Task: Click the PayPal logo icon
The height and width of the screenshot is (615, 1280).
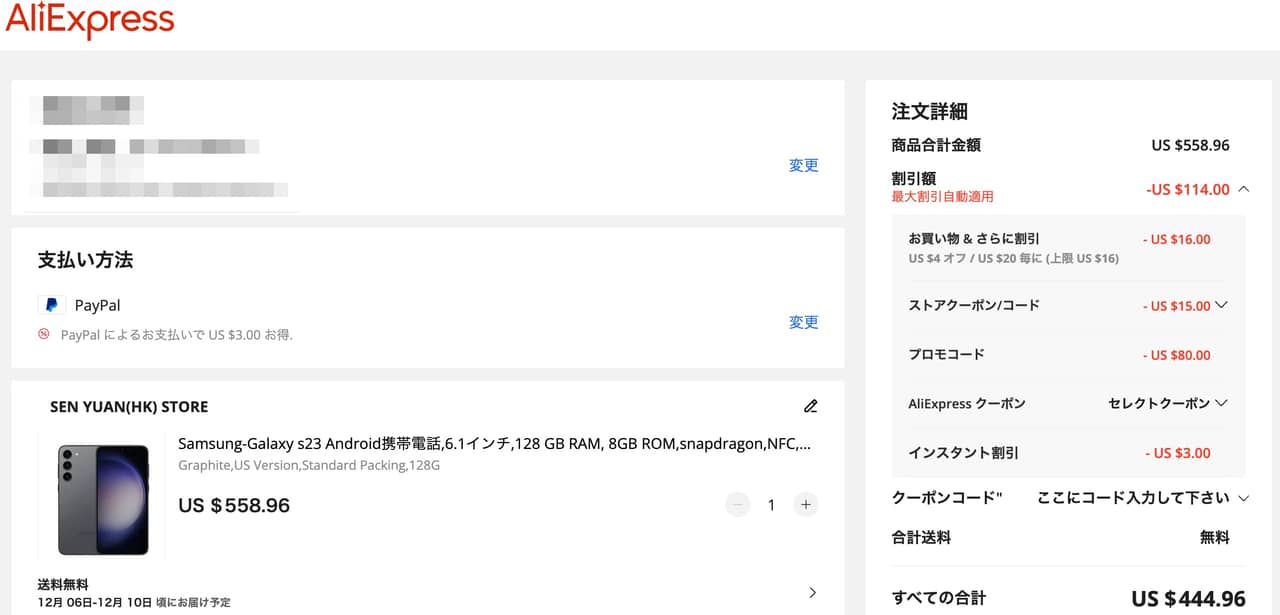Action: coord(51,305)
